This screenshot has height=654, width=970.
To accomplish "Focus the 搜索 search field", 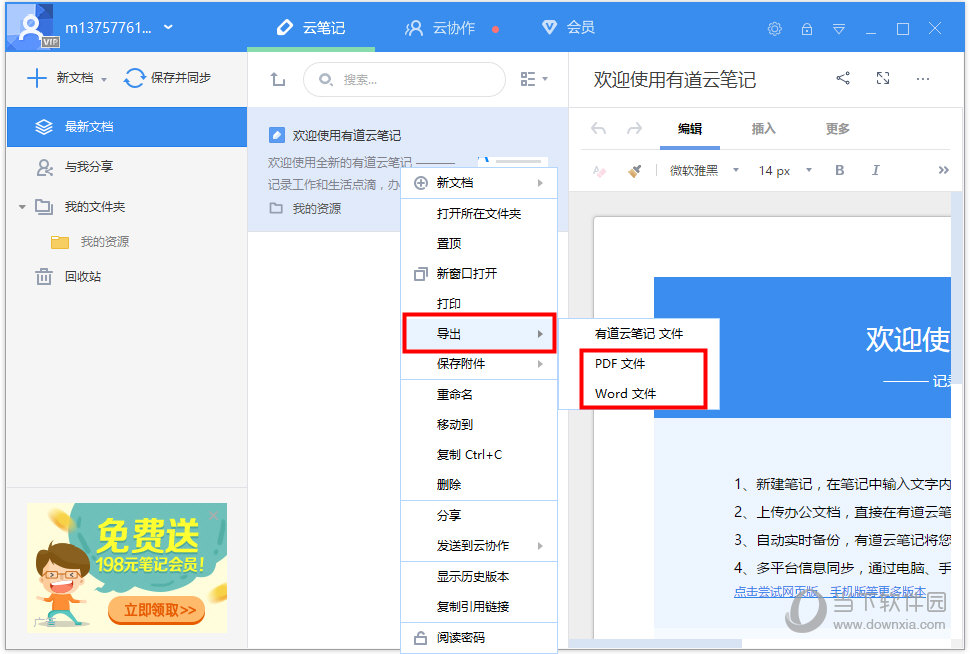I will click(x=404, y=79).
